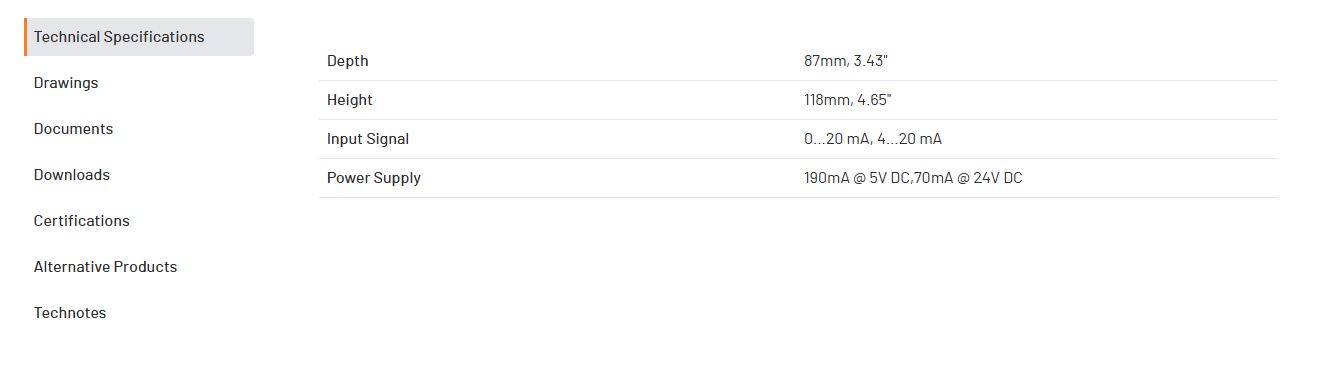This screenshot has height=376, width=1319.
Task: Select the Power Supply row label
Action: (374, 178)
